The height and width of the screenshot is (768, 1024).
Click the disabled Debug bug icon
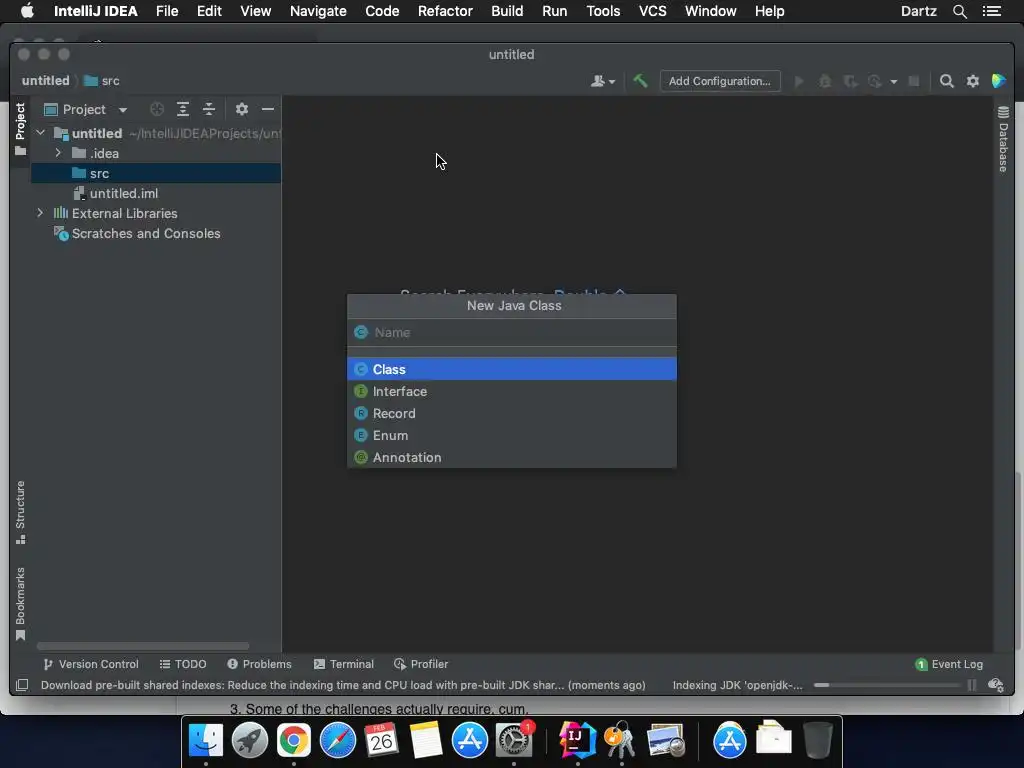[825, 81]
